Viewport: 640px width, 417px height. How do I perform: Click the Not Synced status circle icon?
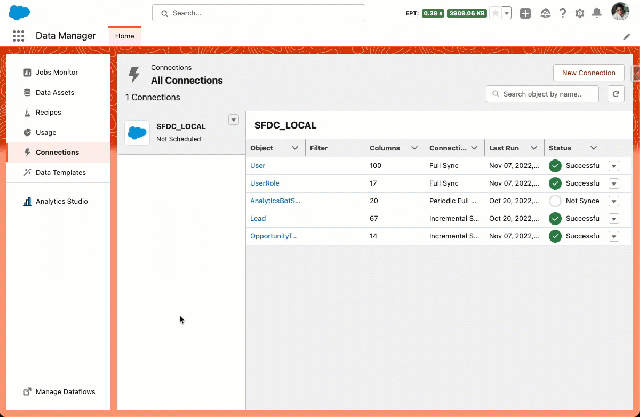[555, 201]
